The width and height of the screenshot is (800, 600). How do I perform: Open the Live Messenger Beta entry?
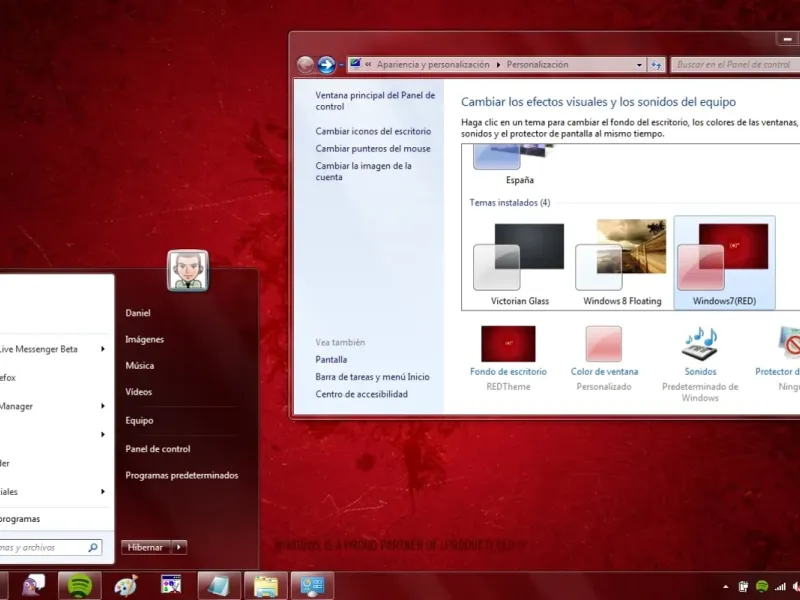click(54, 349)
